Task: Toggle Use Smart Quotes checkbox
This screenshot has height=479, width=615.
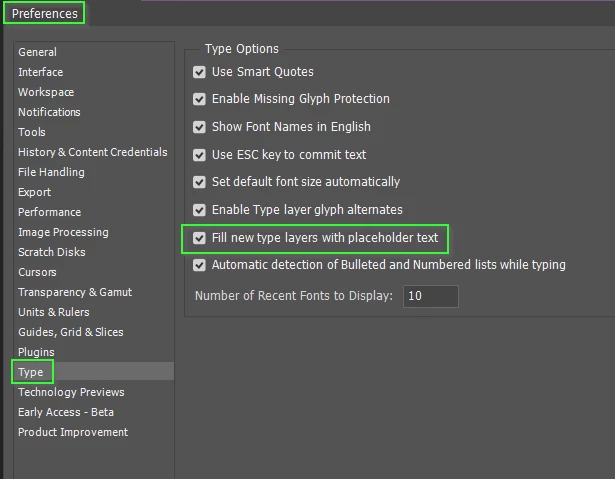Action: [199, 72]
